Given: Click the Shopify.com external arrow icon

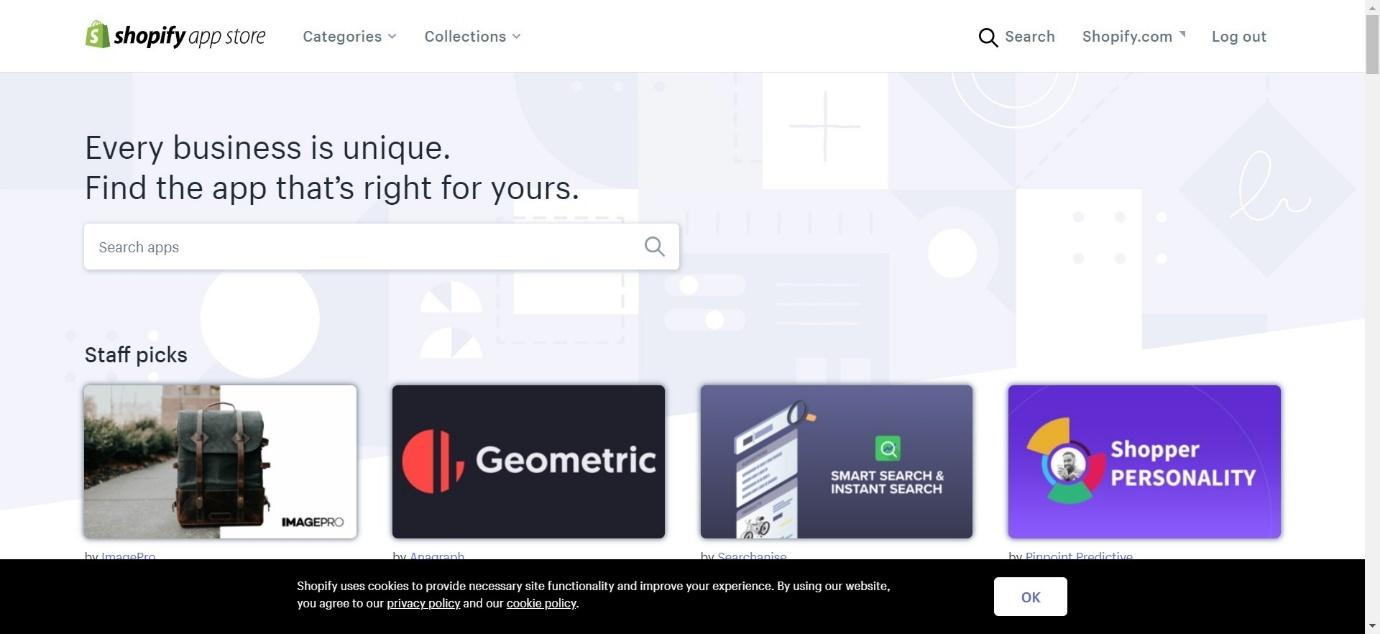Looking at the screenshot, I should [1182, 33].
